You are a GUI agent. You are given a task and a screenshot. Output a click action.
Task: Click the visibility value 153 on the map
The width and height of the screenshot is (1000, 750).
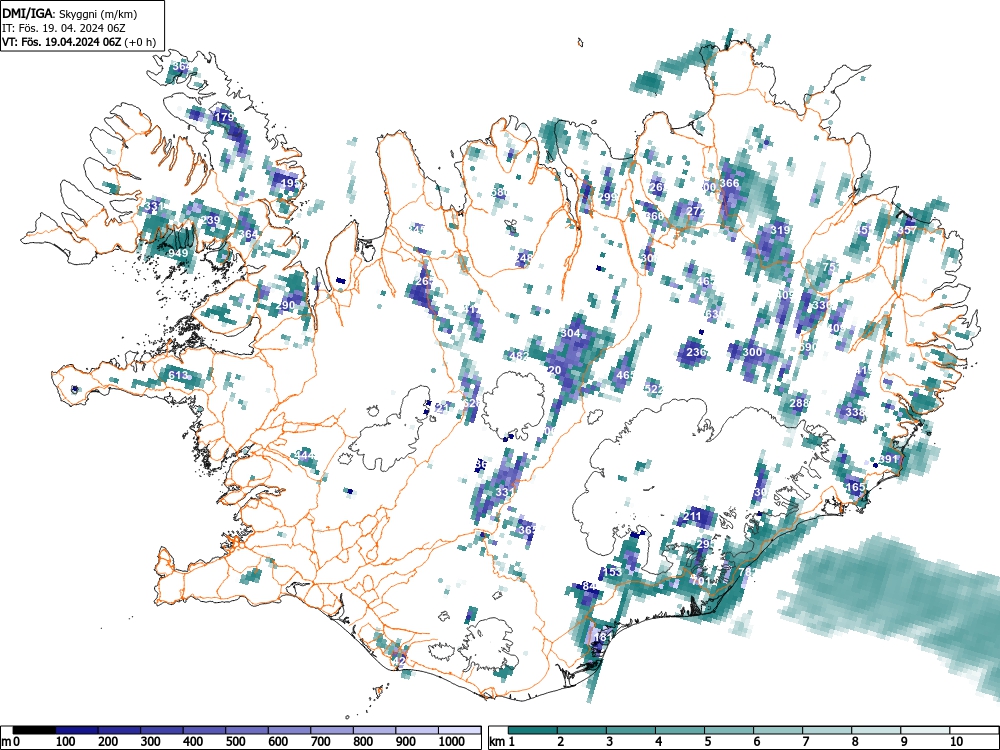pyautogui.click(x=612, y=572)
